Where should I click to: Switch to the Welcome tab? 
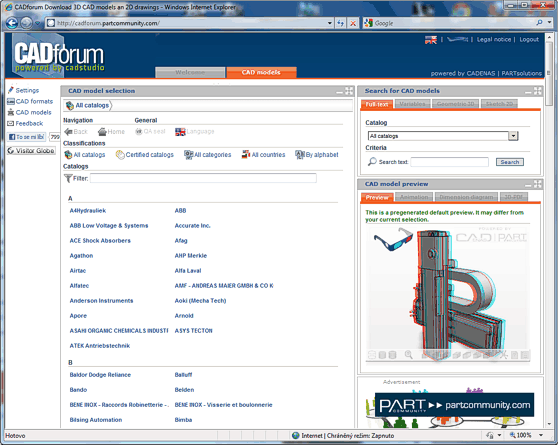(x=190, y=72)
